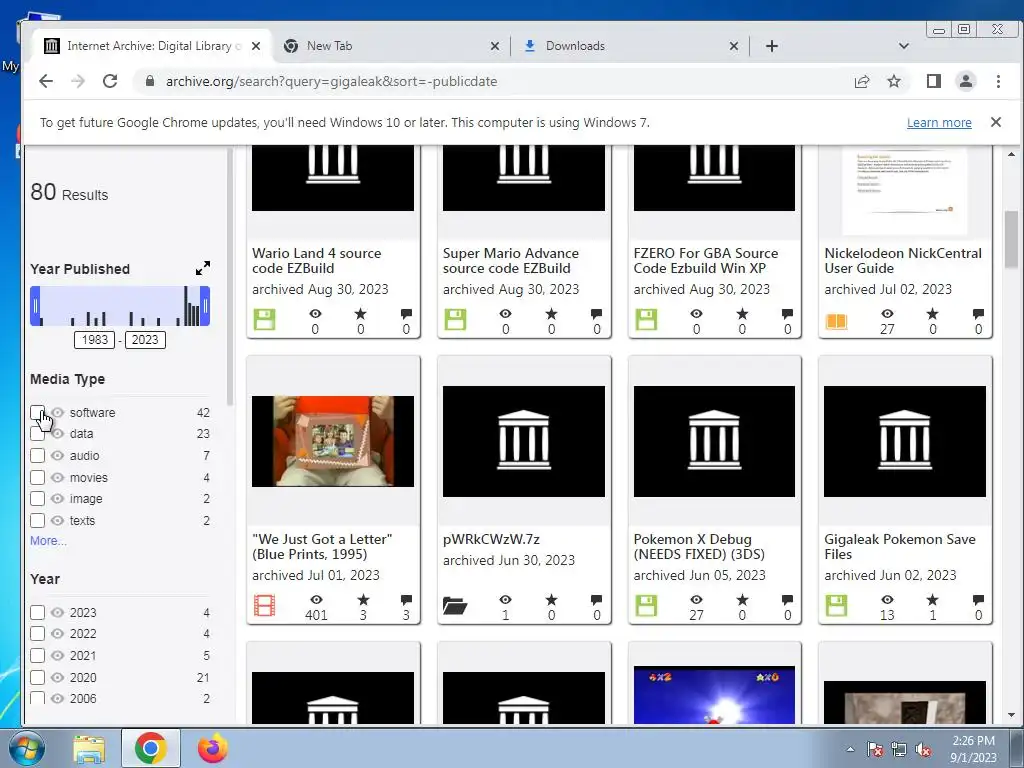Check the movies media type checkbox
Viewport: 1024px width, 768px height.
[37, 477]
